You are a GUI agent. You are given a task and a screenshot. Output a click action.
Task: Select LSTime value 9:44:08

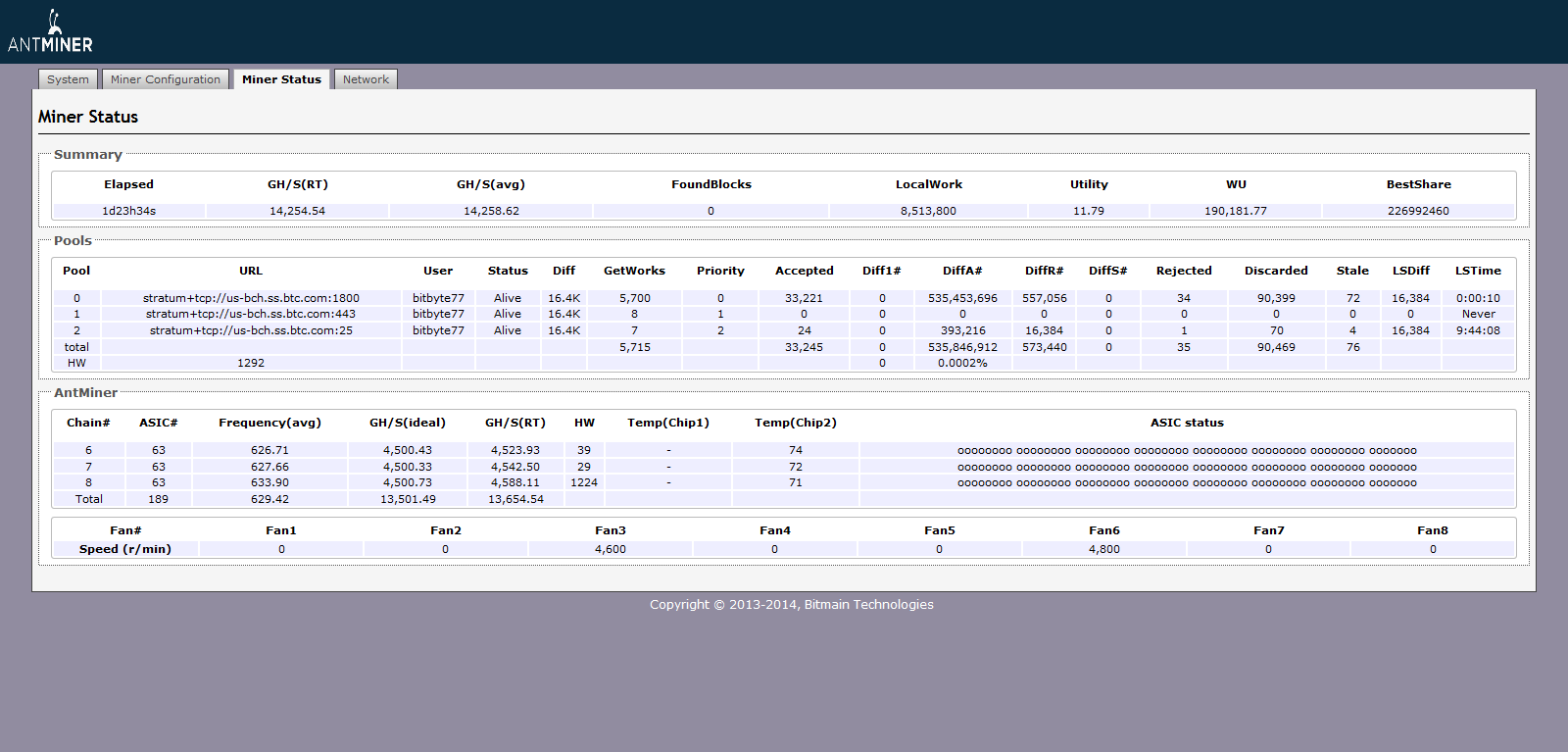(1478, 330)
